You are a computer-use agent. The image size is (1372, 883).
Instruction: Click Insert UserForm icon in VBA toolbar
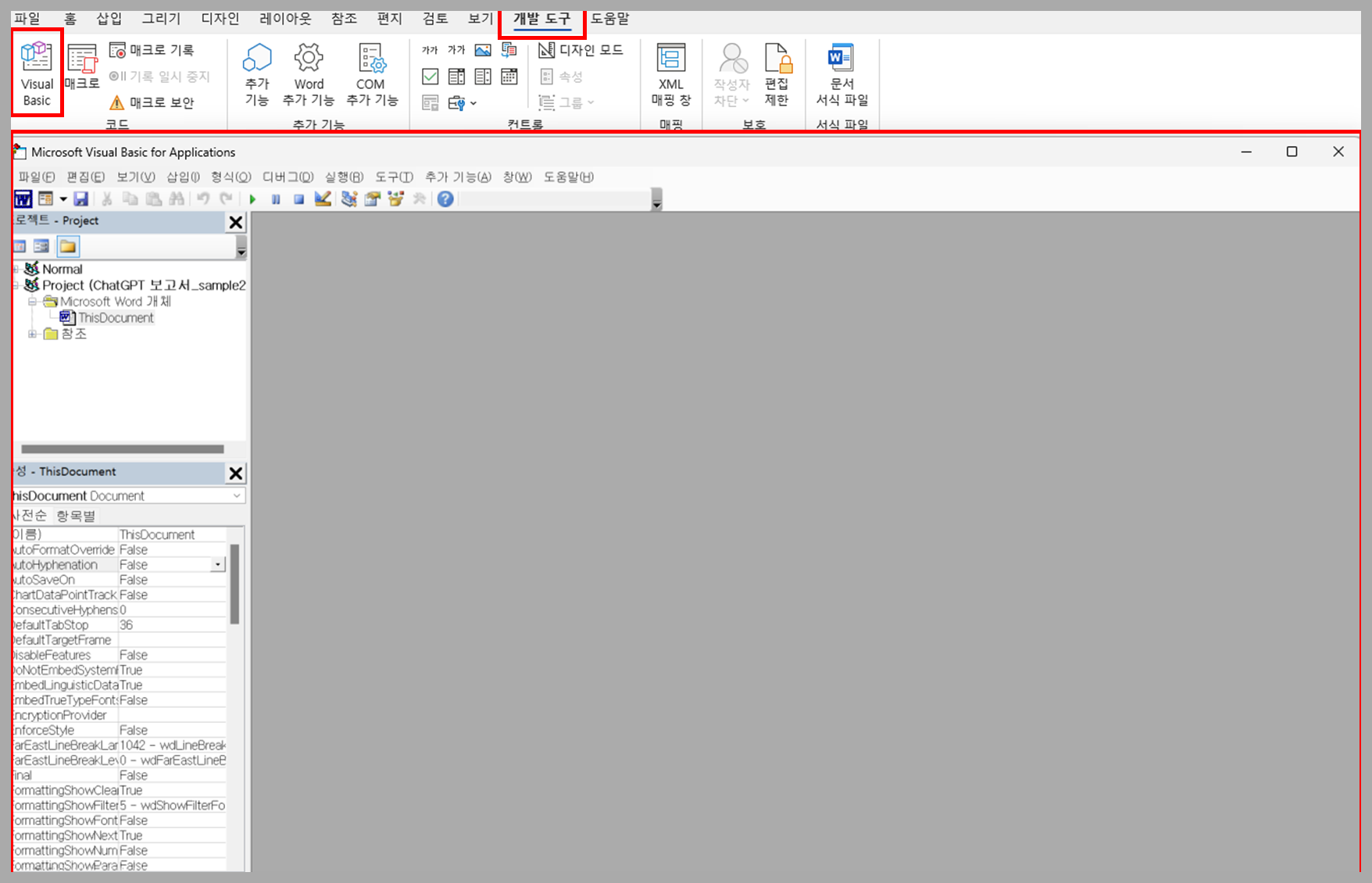[45, 199]
